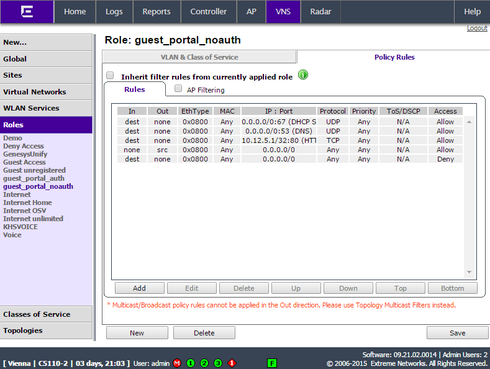Click the red M status icon
Image resolution: width=490 pixels, height=369 pixels.
(x=177, y=363)
